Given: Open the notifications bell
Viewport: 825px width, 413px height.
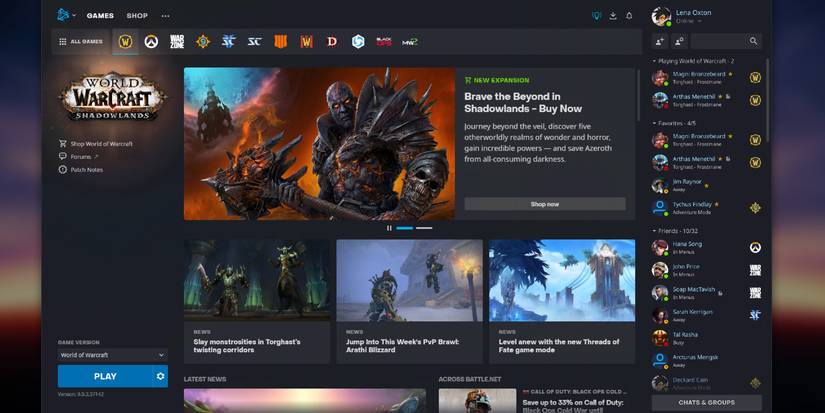Looking at the screenshot, I should point(629,16).
